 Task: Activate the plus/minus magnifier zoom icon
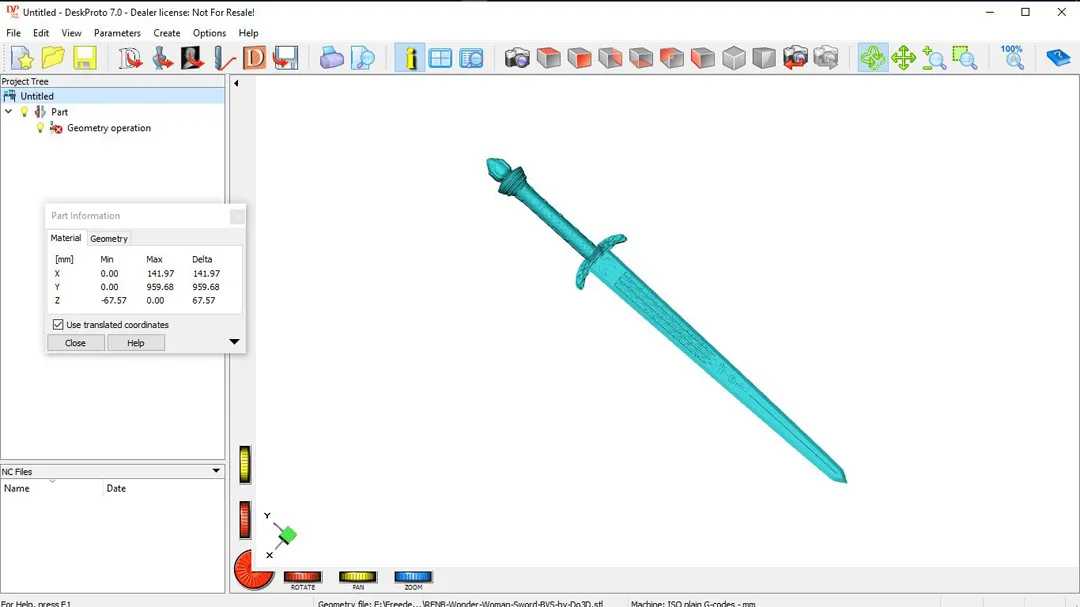934,58
